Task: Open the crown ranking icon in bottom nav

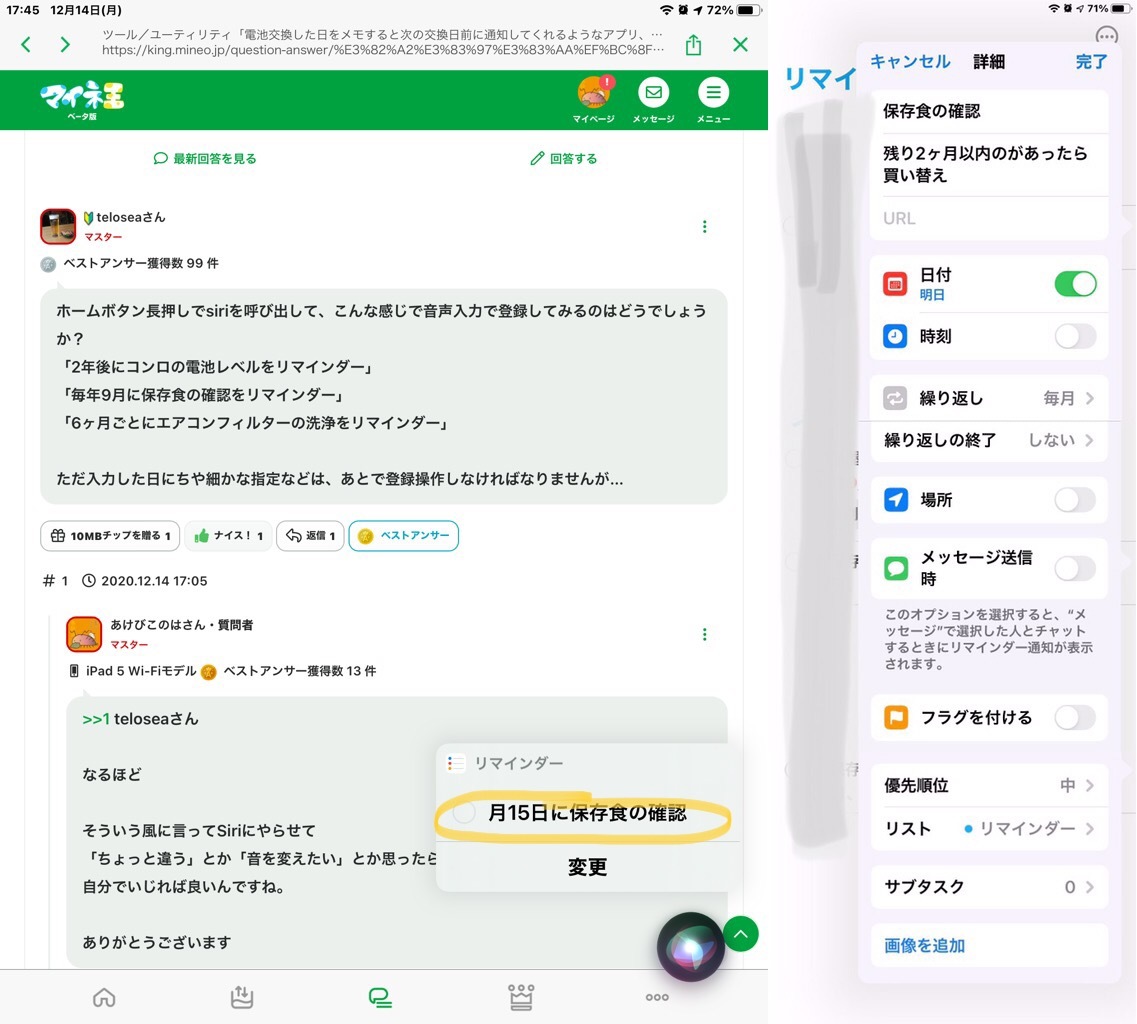Action: click(x=521, y=998)
